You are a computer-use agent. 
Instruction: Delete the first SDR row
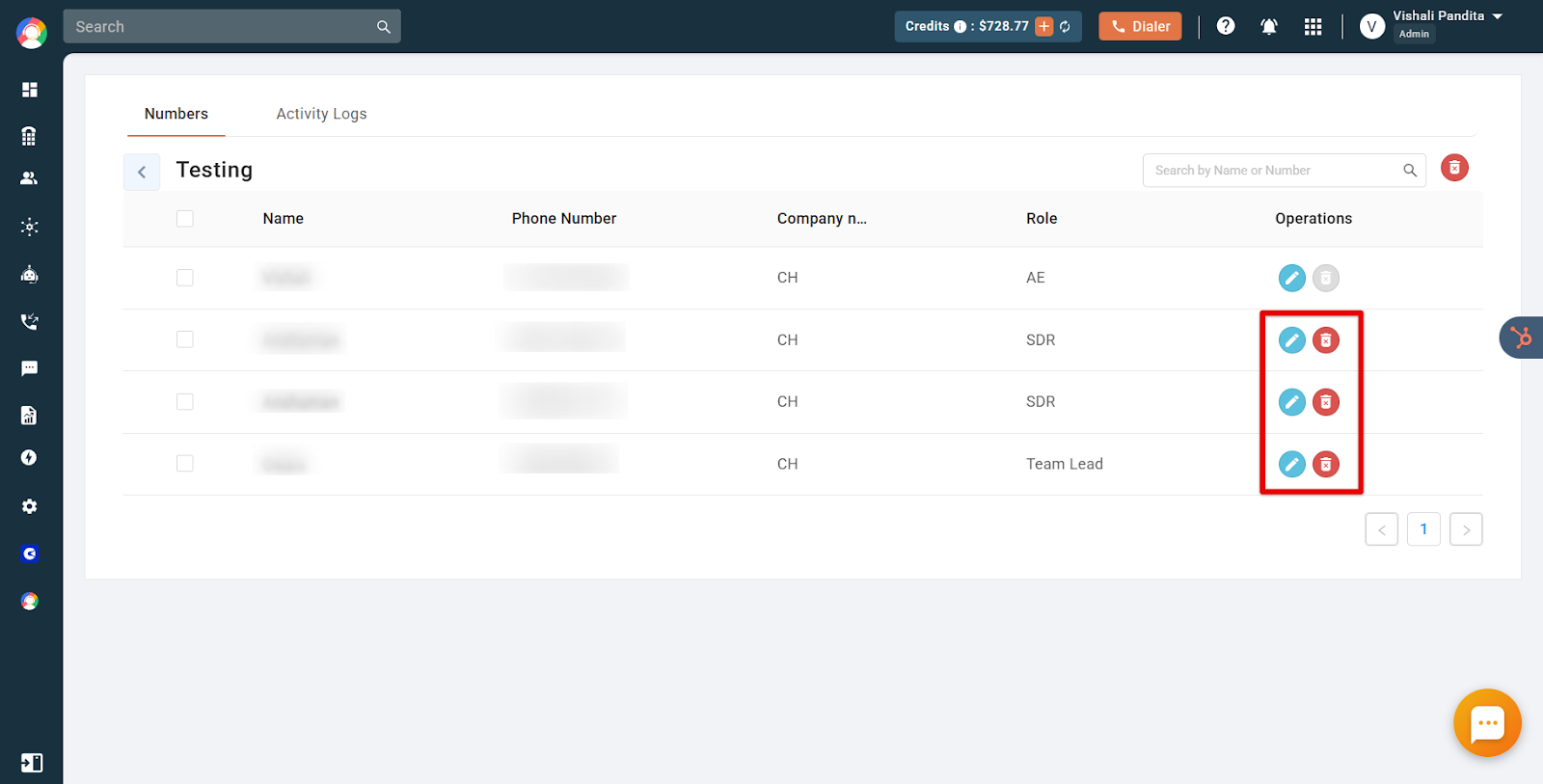tap(1326, 340)
